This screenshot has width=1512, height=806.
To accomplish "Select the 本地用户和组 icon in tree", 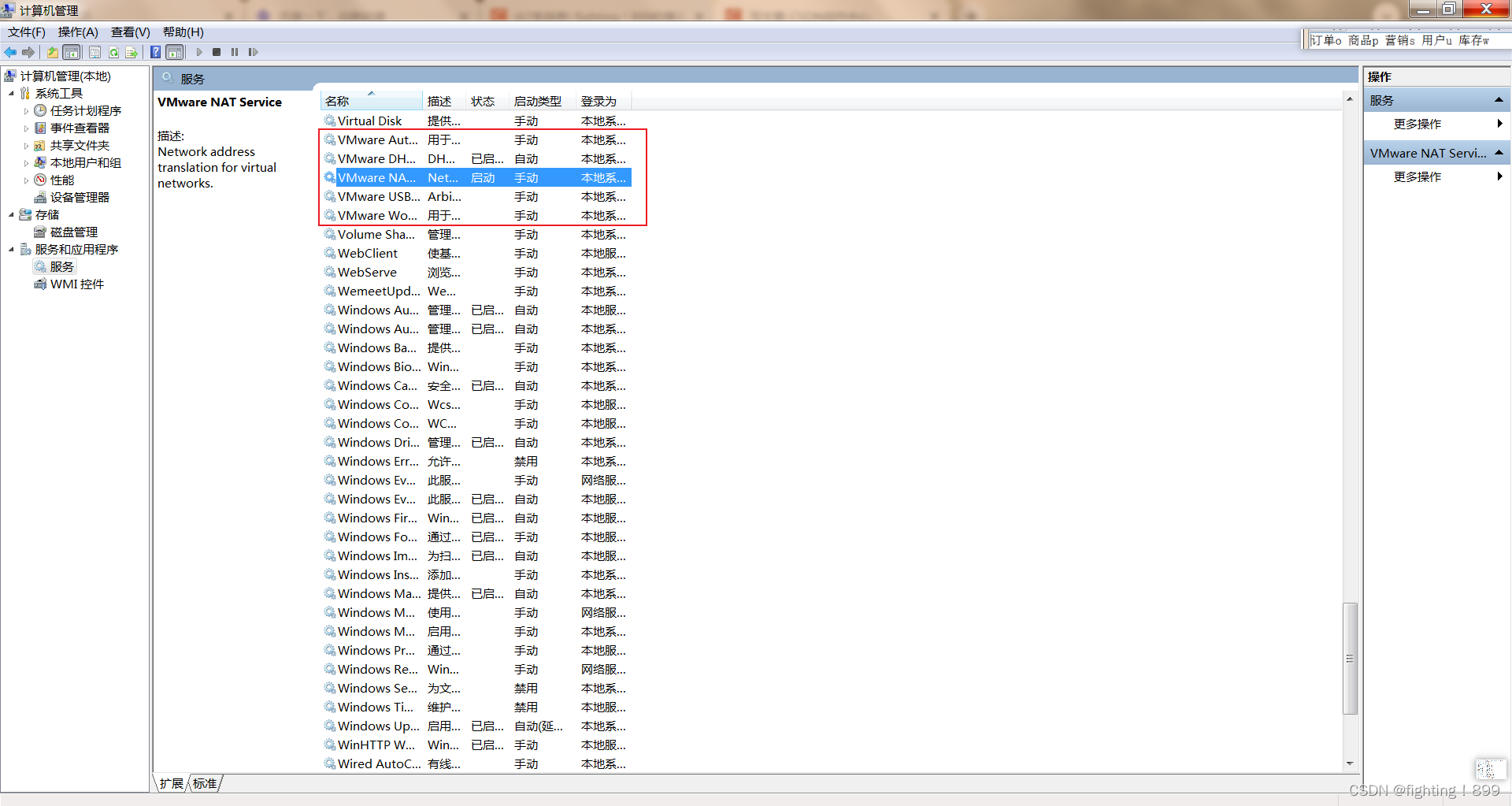I will tap(40, 163).
